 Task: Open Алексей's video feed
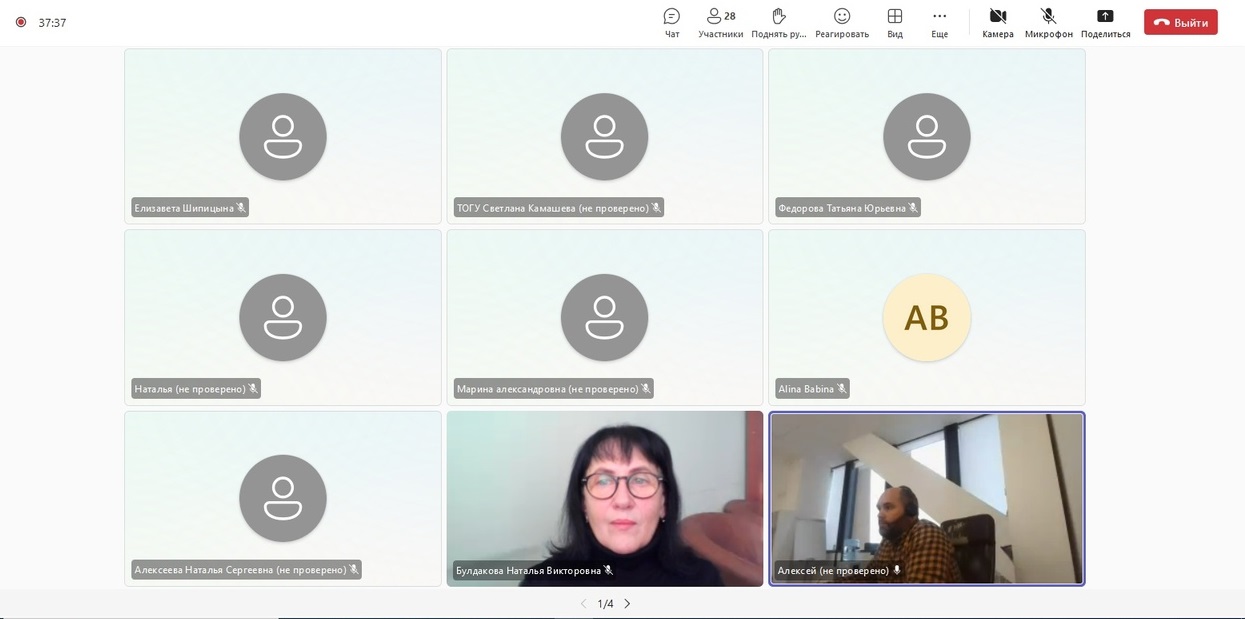coord(927,498)
